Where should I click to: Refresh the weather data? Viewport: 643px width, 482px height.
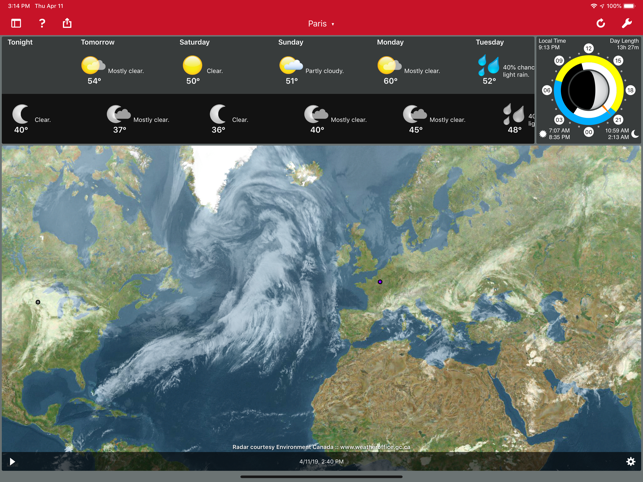tap(600, 23)
